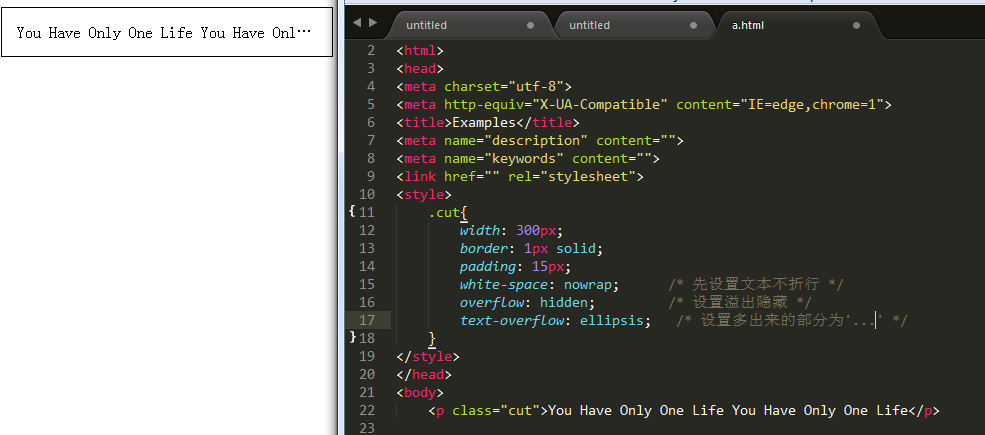Click rel="stylesheet" on line 9
The height and width of the screenshot is (435, 985).
point(572,177)
